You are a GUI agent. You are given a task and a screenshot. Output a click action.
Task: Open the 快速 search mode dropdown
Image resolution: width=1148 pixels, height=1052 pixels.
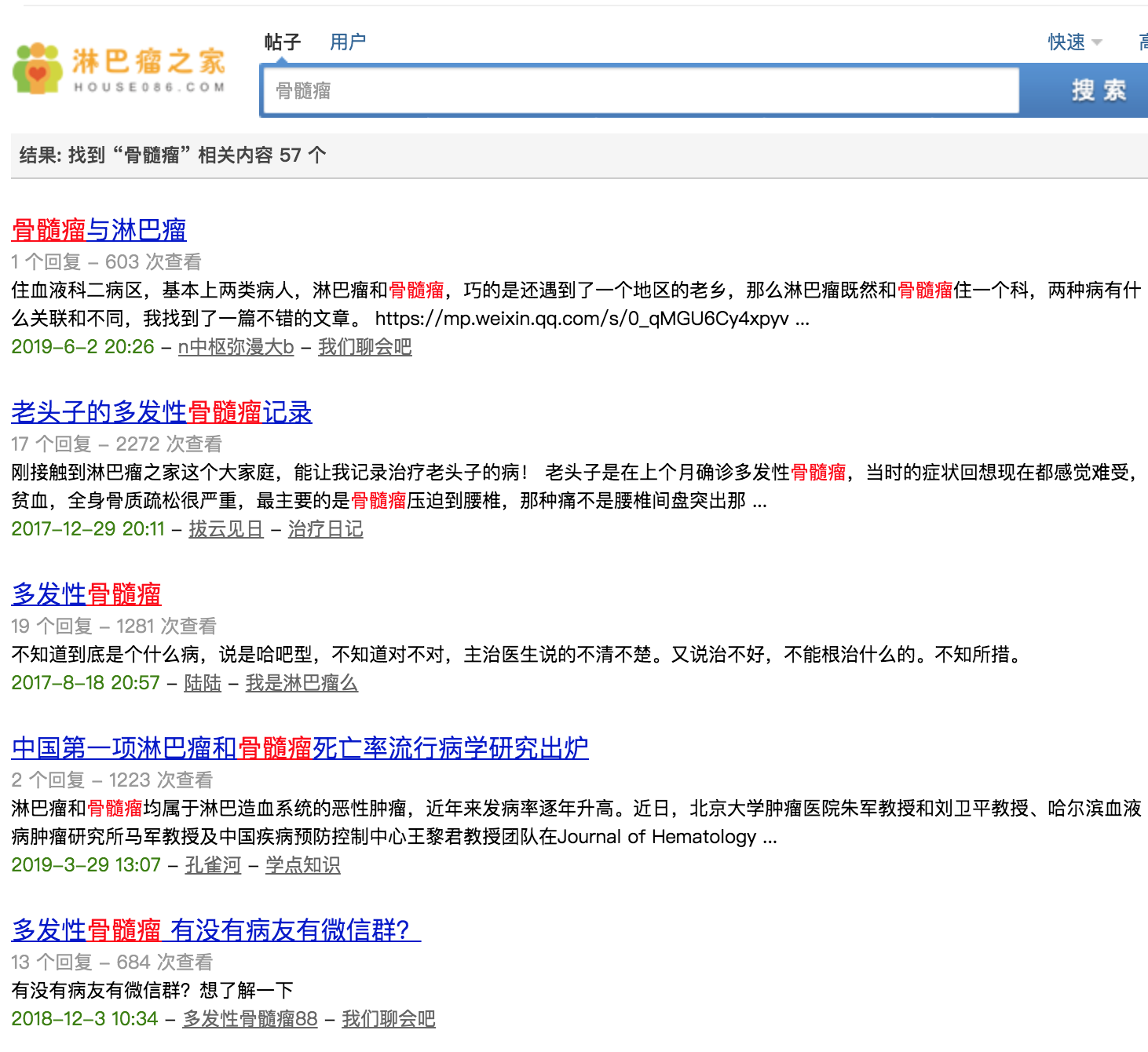[1075, 42]
